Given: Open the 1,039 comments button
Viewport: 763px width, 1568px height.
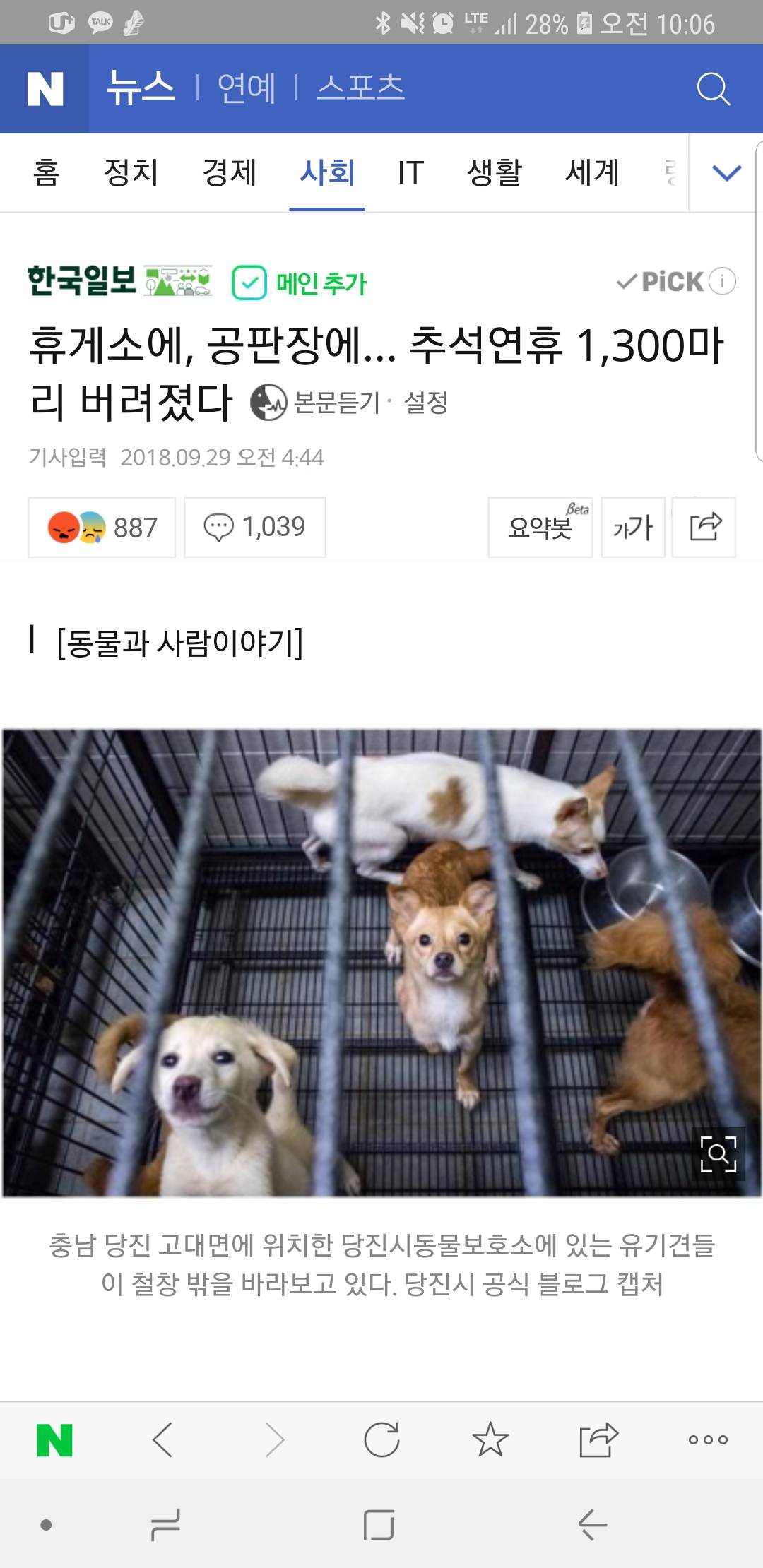Looking at the screenshot, I should 255,528.
